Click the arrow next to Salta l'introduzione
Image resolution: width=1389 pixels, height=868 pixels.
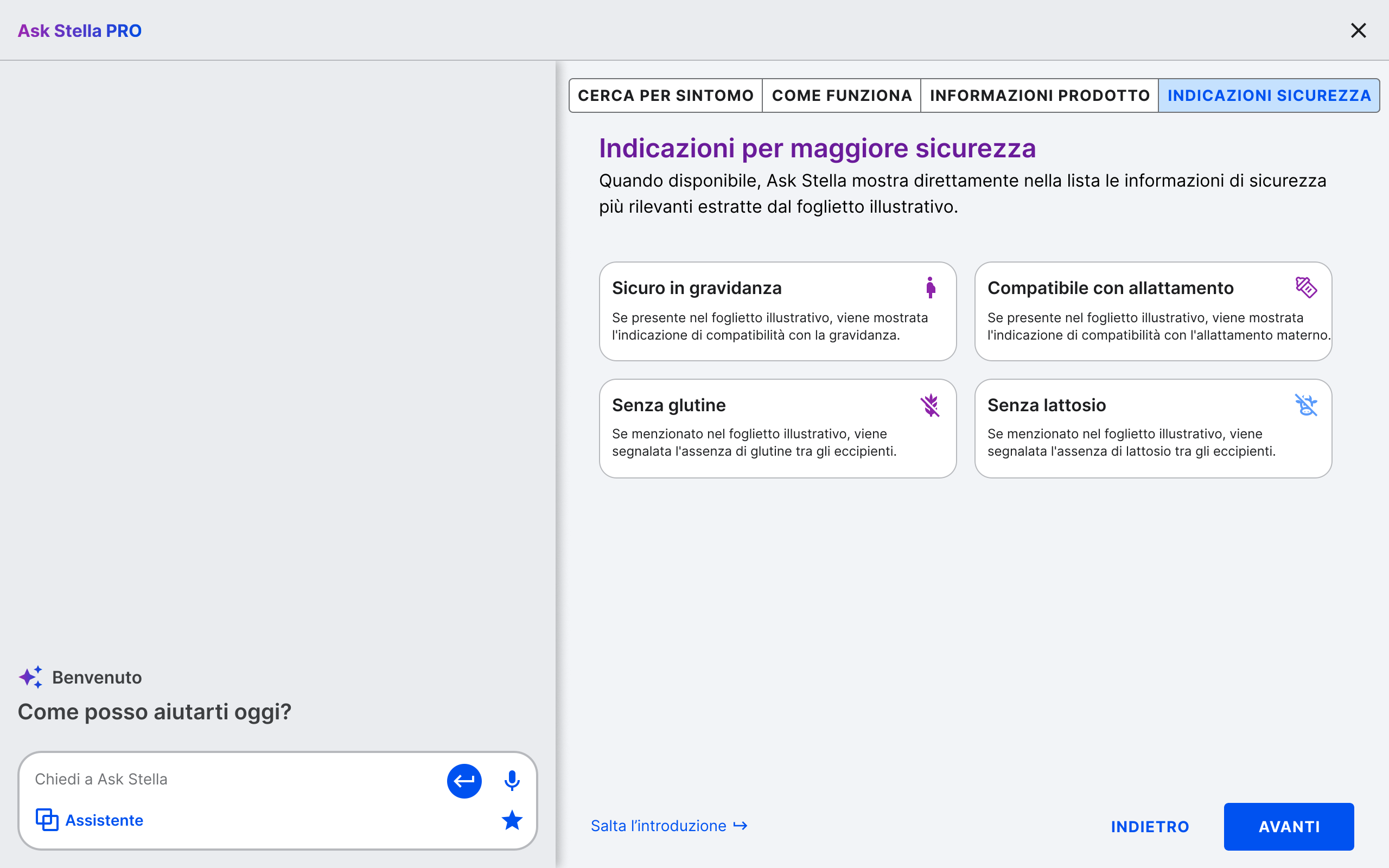[741, 826]
